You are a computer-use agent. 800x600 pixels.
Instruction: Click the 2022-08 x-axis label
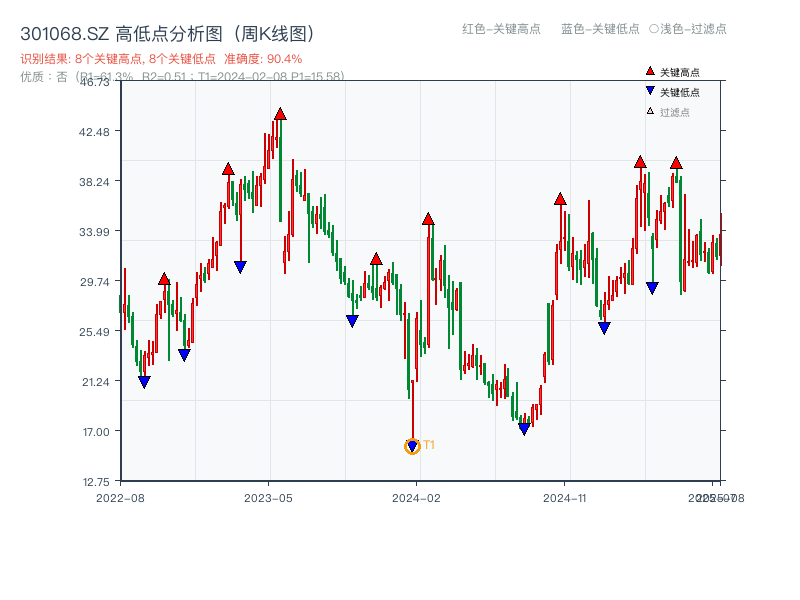[120, 498]
